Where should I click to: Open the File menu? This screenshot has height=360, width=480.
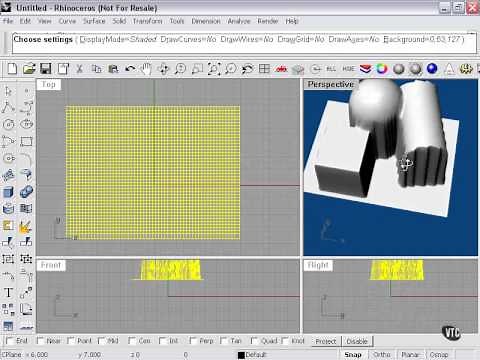click(x=8, y=21)
